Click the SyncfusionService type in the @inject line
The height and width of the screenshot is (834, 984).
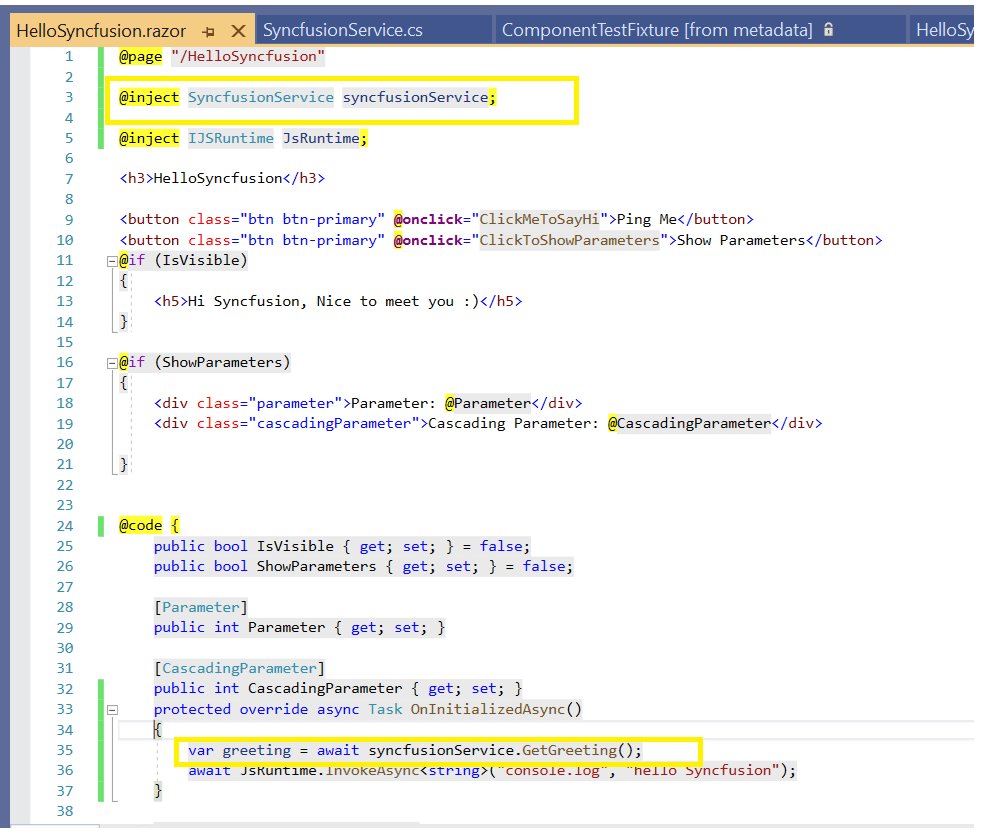click(x=260, y=97)
